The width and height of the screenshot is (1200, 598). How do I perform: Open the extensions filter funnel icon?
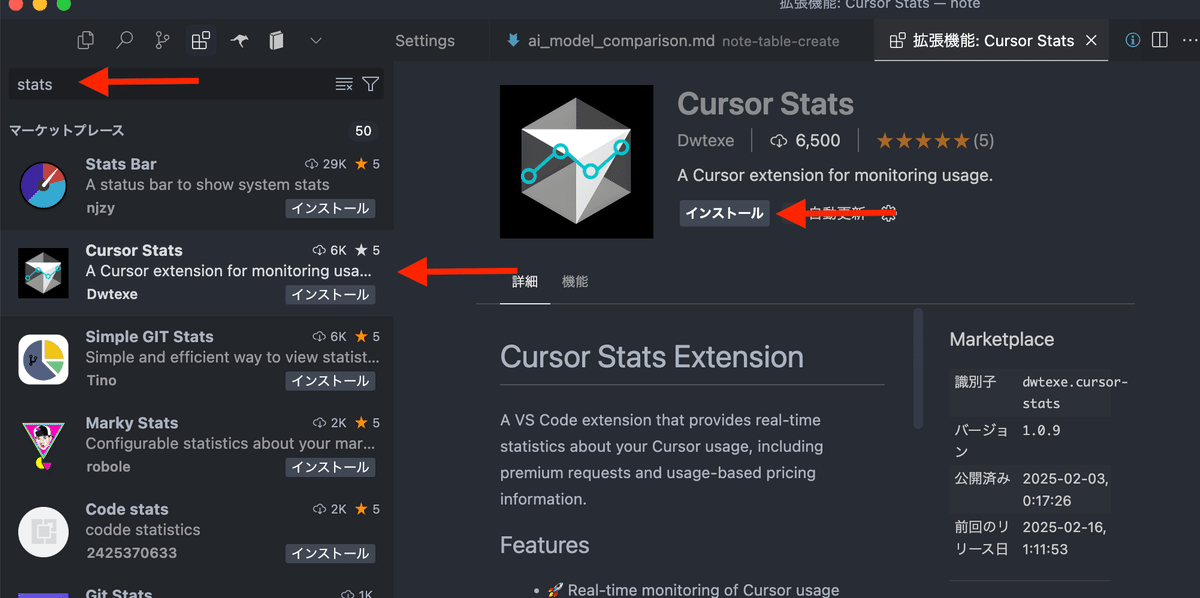(370, 84)
